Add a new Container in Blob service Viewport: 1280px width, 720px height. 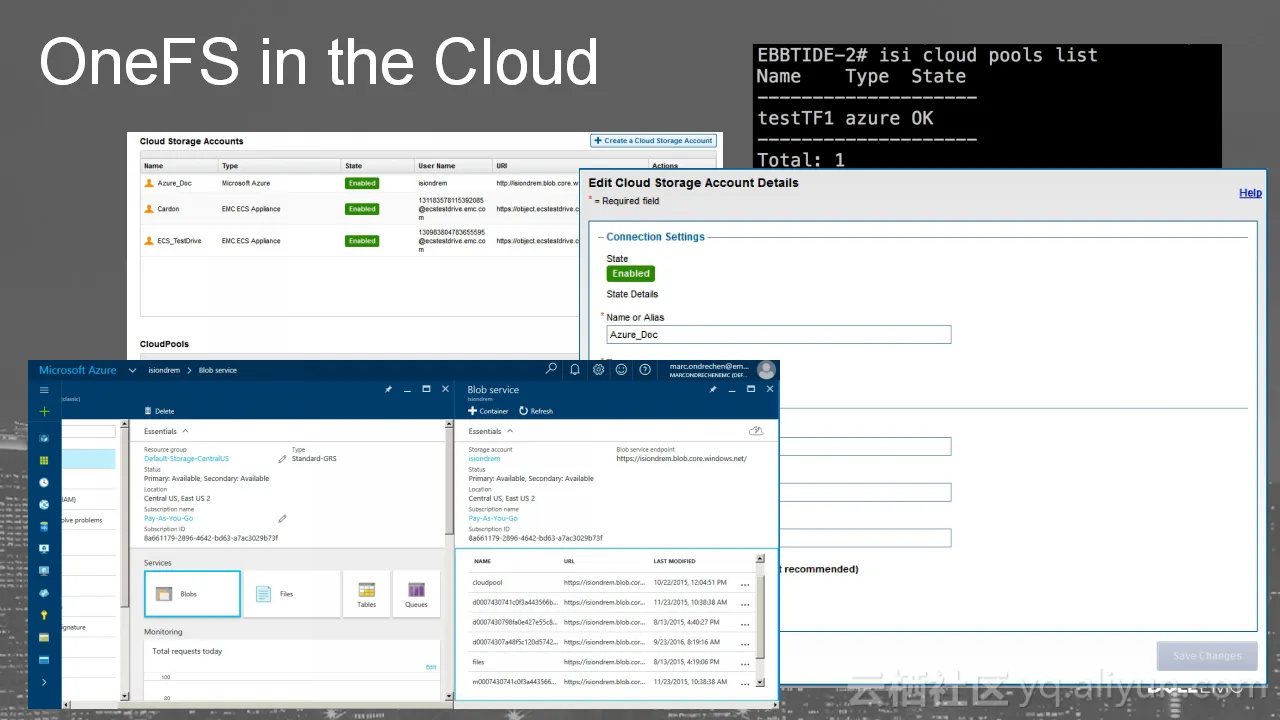[488, 411]
